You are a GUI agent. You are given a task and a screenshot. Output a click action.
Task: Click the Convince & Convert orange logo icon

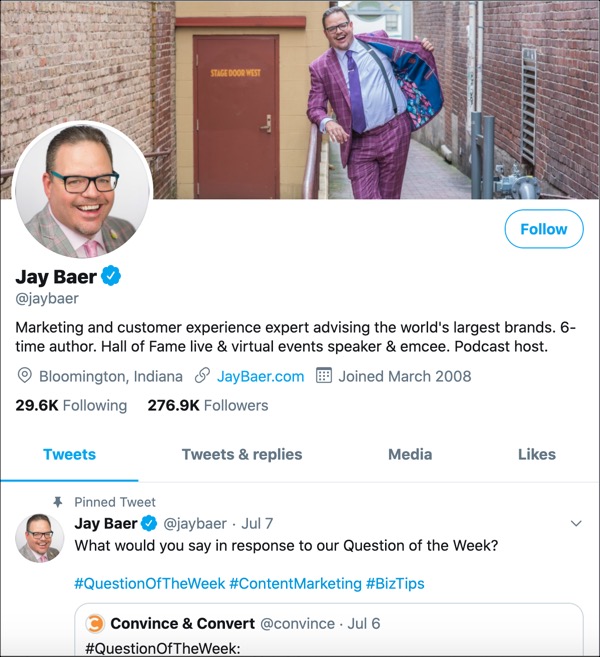coord(95,623)
